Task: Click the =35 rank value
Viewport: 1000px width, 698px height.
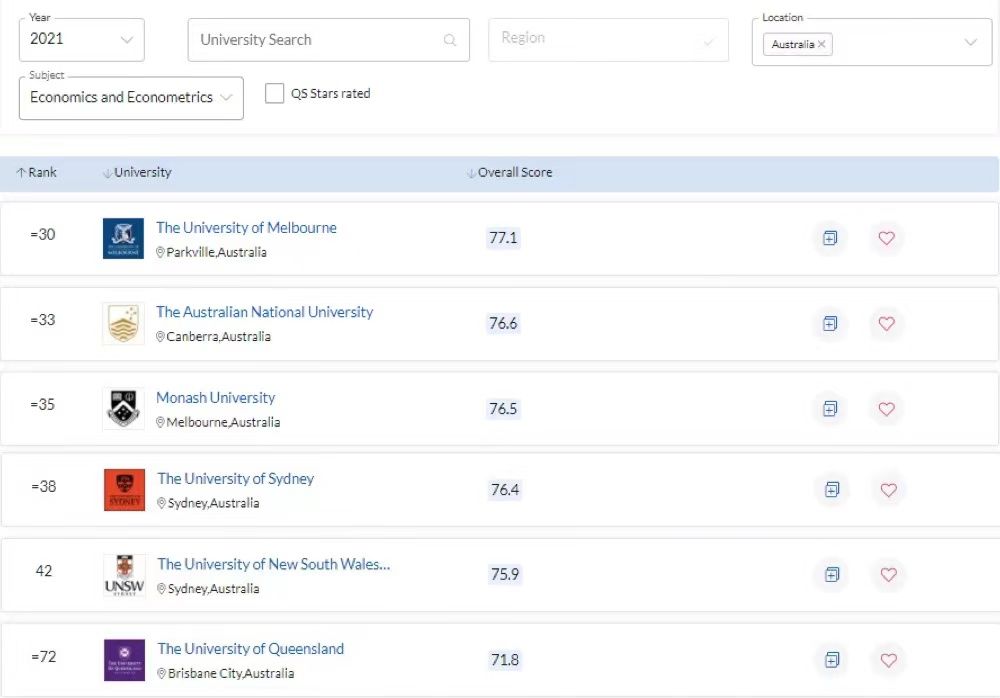Action: (43, 405)
